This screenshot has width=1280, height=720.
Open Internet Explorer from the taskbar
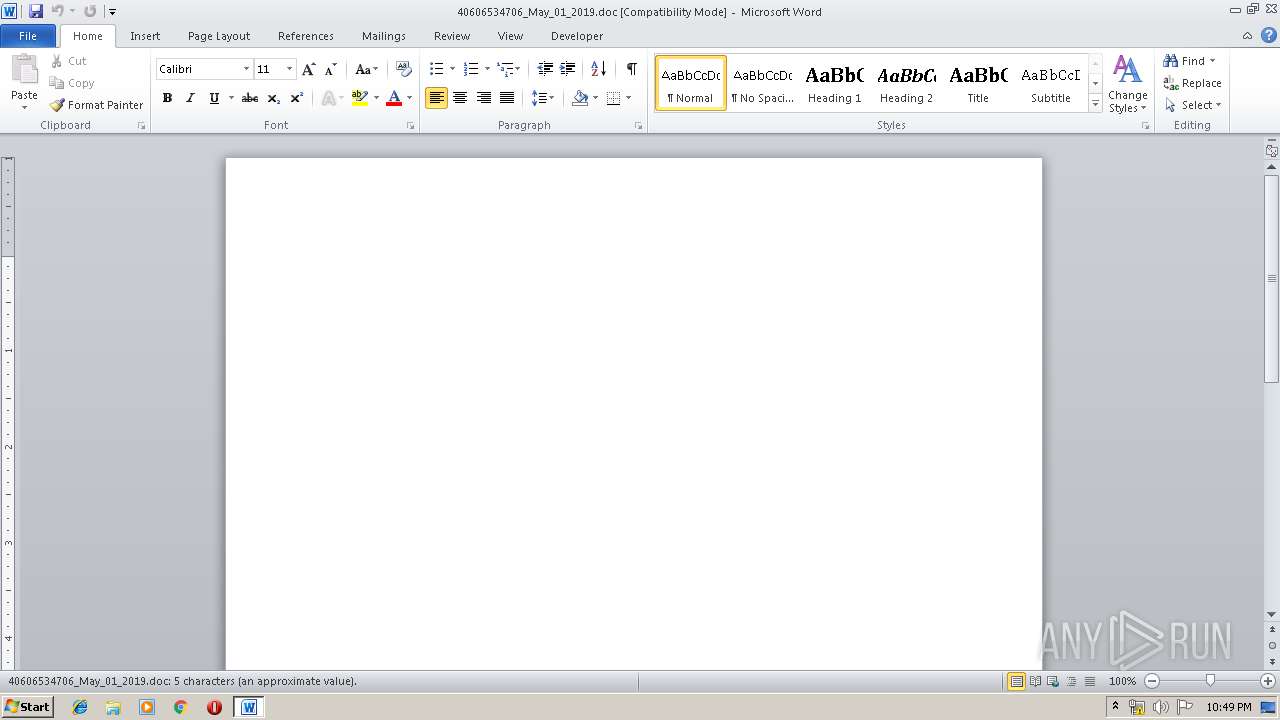[x=80, y=707]
